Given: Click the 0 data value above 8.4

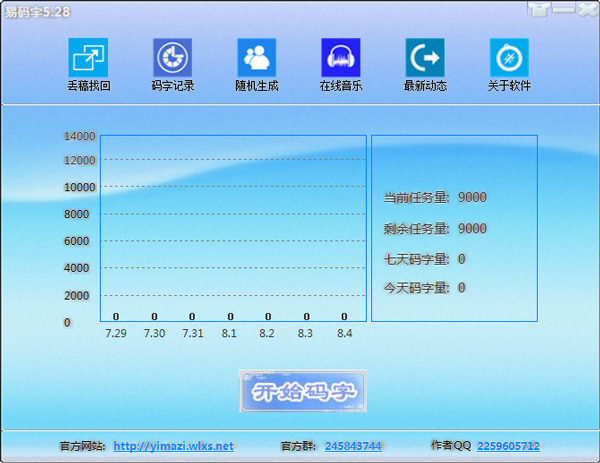Looking at the screenshot, I should click(x=344, y=316).
